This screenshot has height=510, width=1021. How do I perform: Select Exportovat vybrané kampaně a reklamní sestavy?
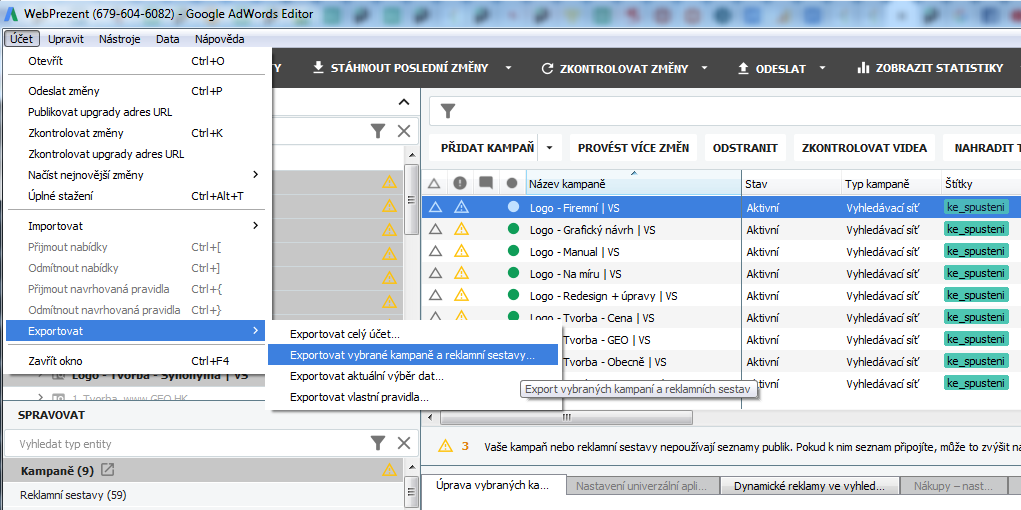click(413, 355)
